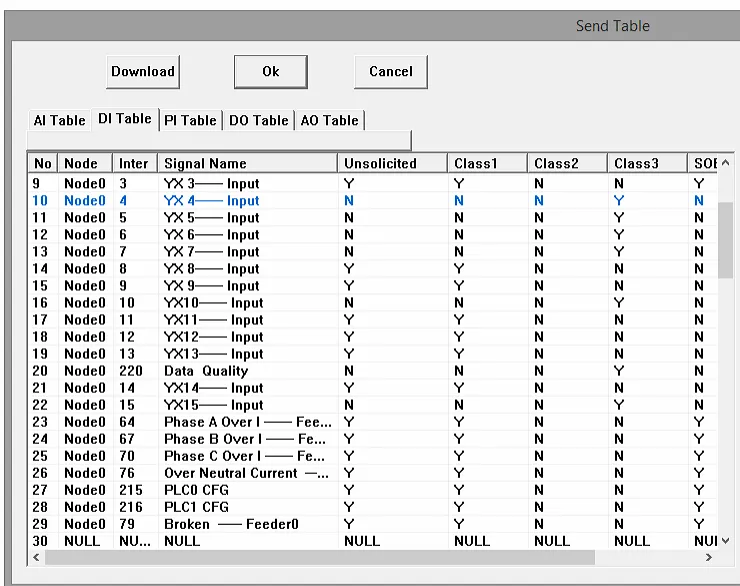Select the 'Phase B Over I' row
This screenshot has width=740, height=586.
[x=373, y=439]
